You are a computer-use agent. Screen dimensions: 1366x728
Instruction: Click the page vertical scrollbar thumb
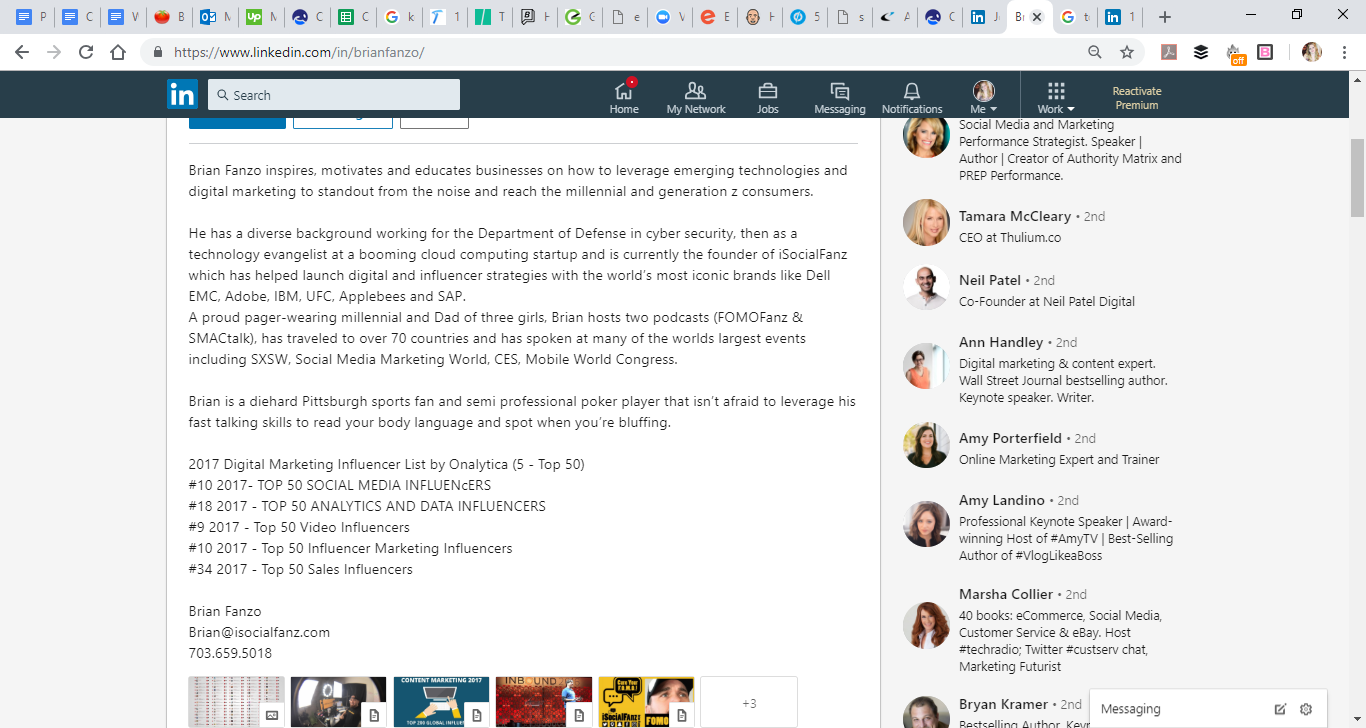1357,178
